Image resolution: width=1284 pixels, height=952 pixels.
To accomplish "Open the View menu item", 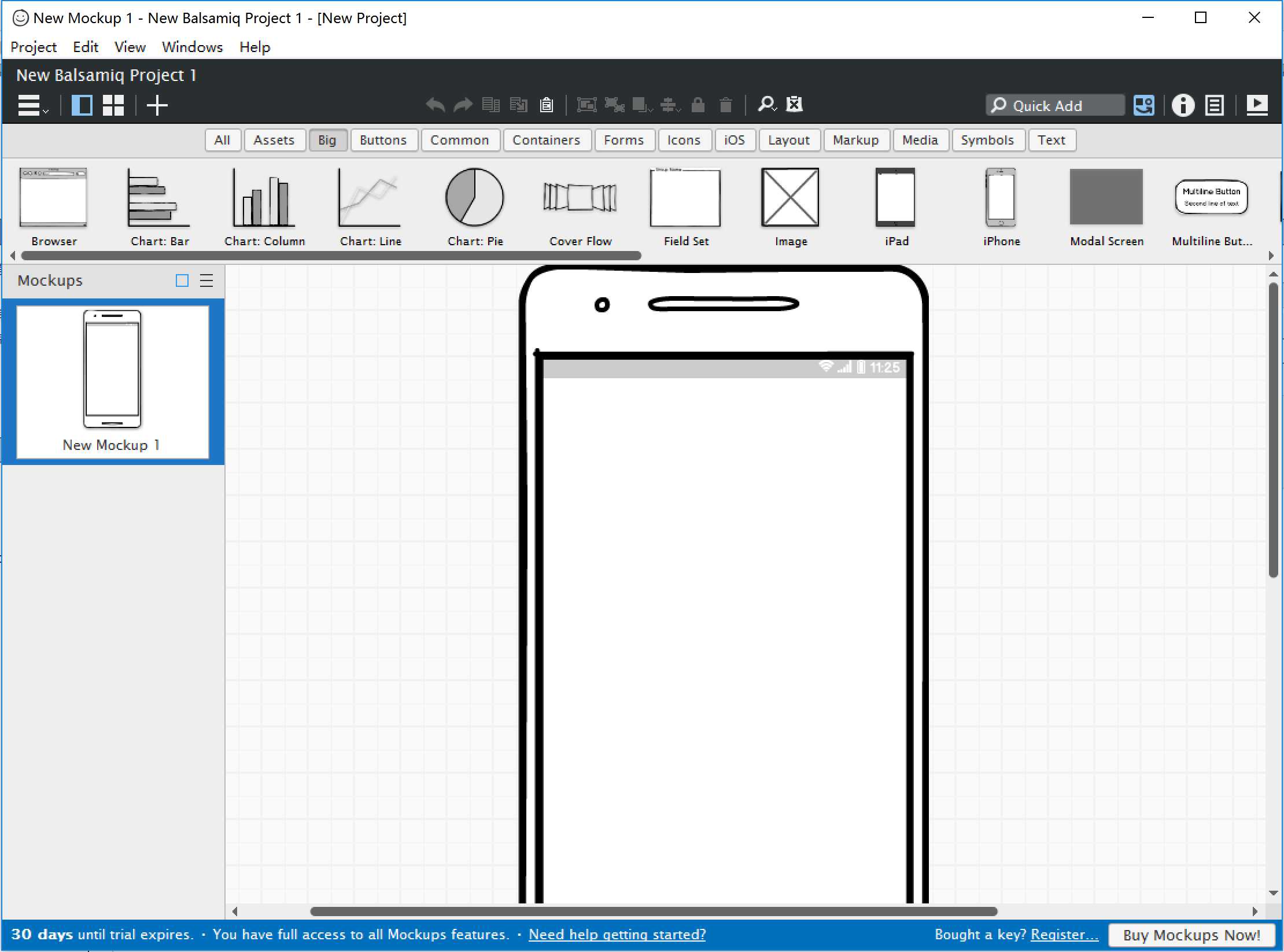I will point(127,46).
